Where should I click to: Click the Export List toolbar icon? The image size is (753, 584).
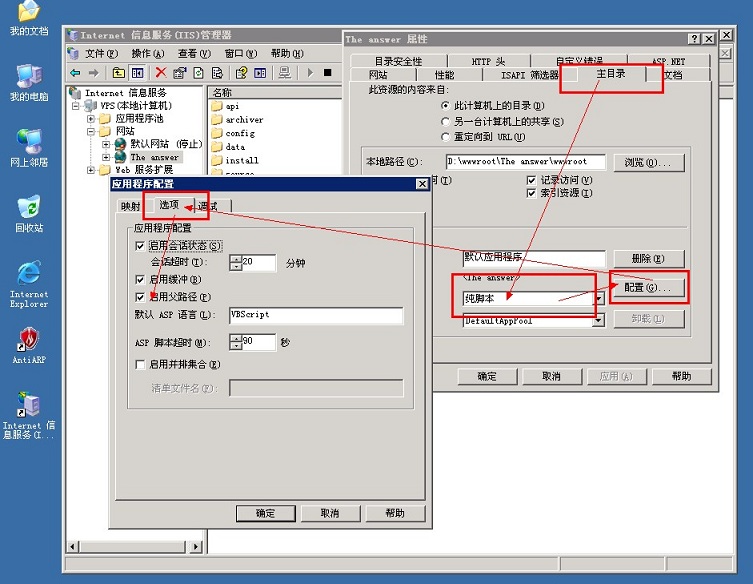point(218,73)
